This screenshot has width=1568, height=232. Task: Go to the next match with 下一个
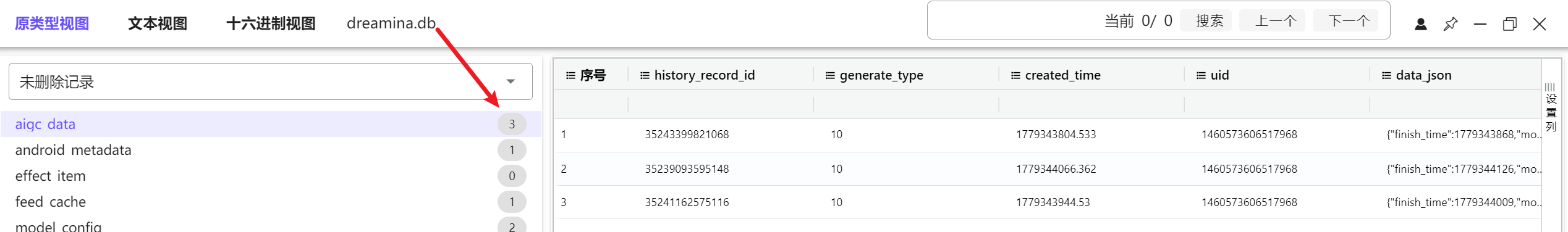pyautogui.click(x=1349, y=21)
